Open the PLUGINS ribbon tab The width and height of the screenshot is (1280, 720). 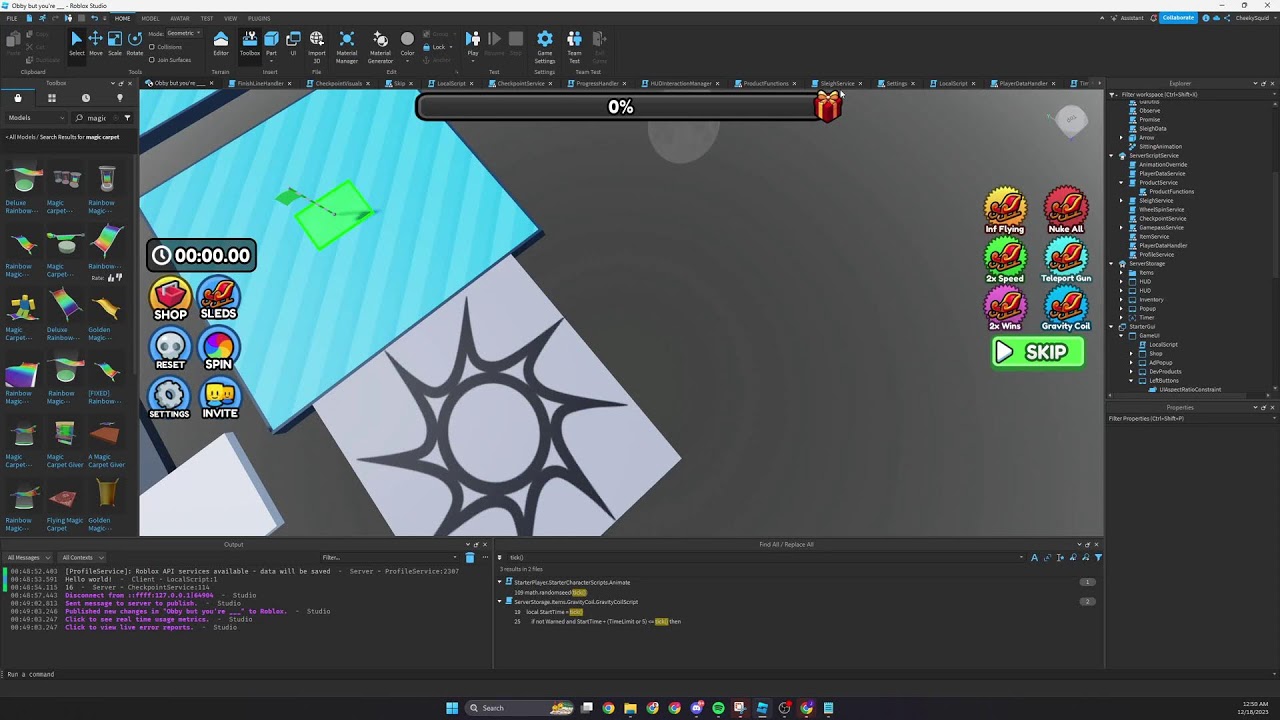259,18
